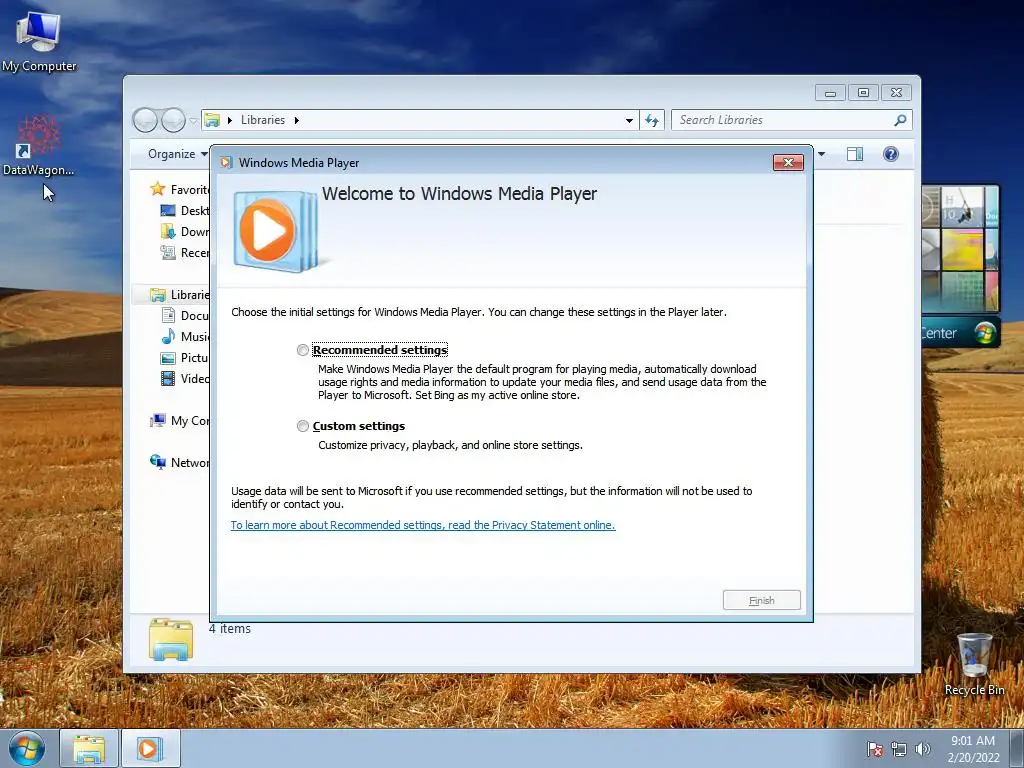
Task: Click the Media Center gadget on desktop
Action: (961, 266)
